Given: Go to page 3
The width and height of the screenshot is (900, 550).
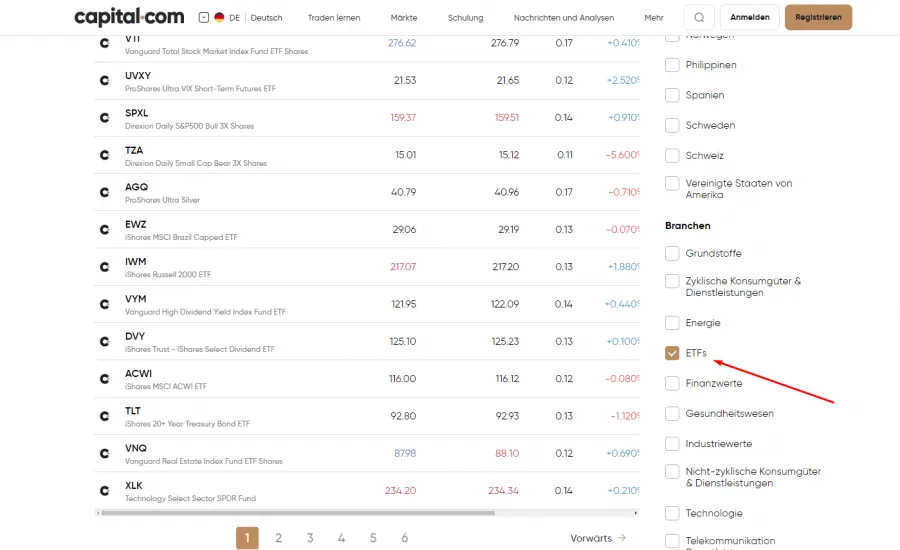Looking at the screenshot, I should 310,538.
